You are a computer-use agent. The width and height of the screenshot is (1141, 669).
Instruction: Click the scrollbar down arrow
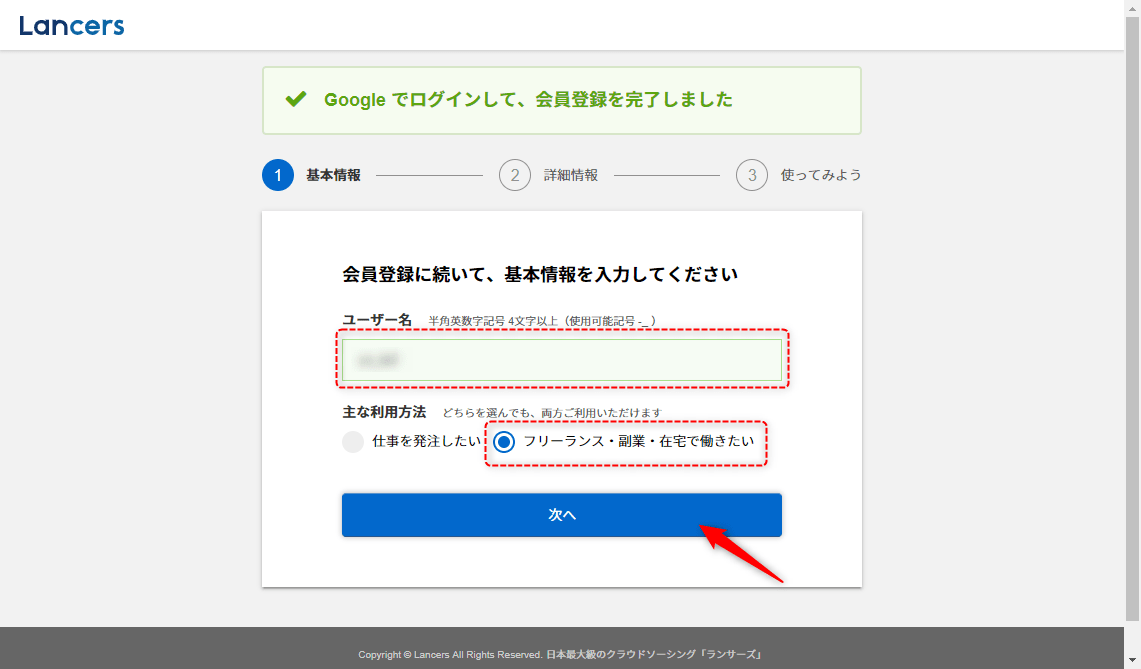1132,661
